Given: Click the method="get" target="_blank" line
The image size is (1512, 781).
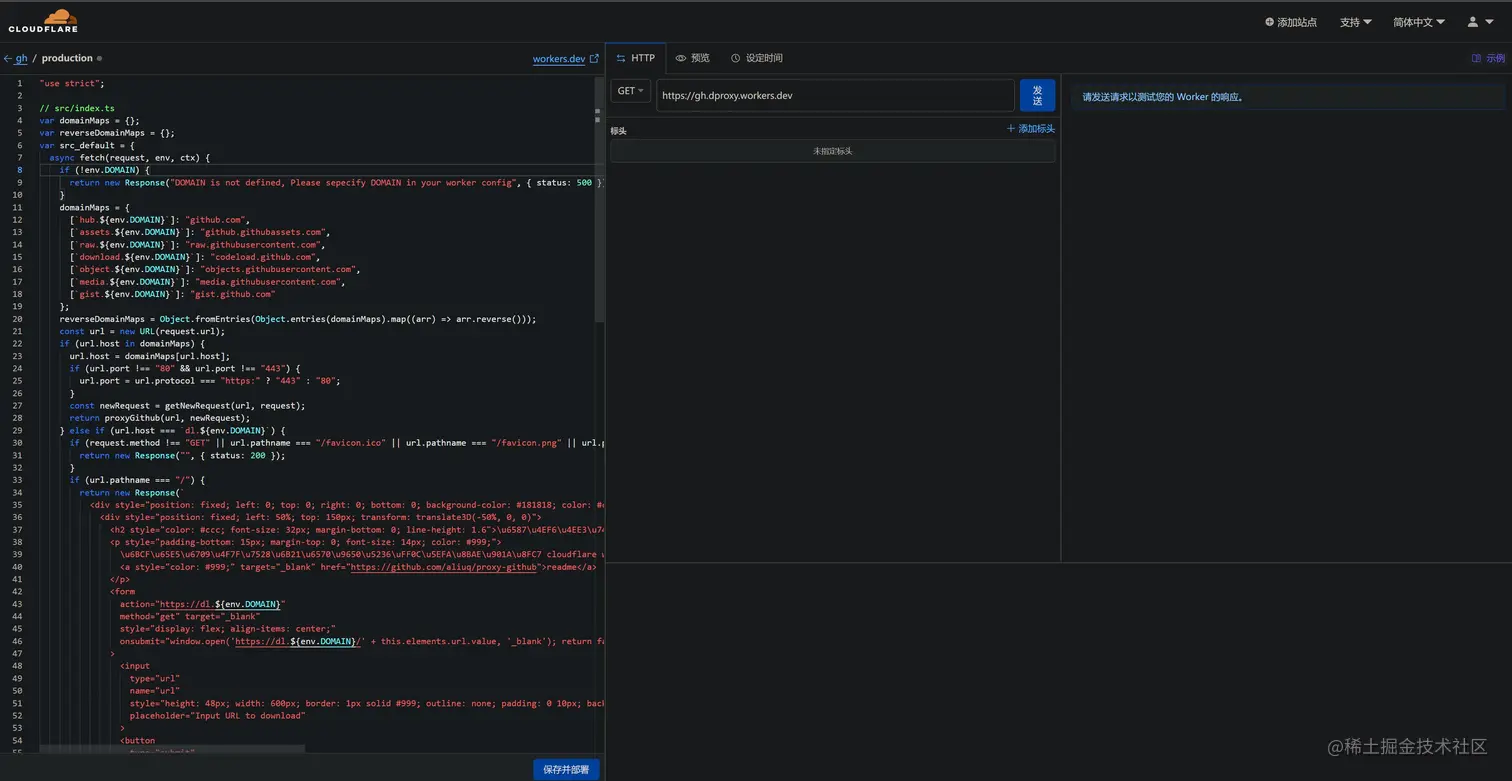Looking at the screenshot, I should (x=190, y=616).
